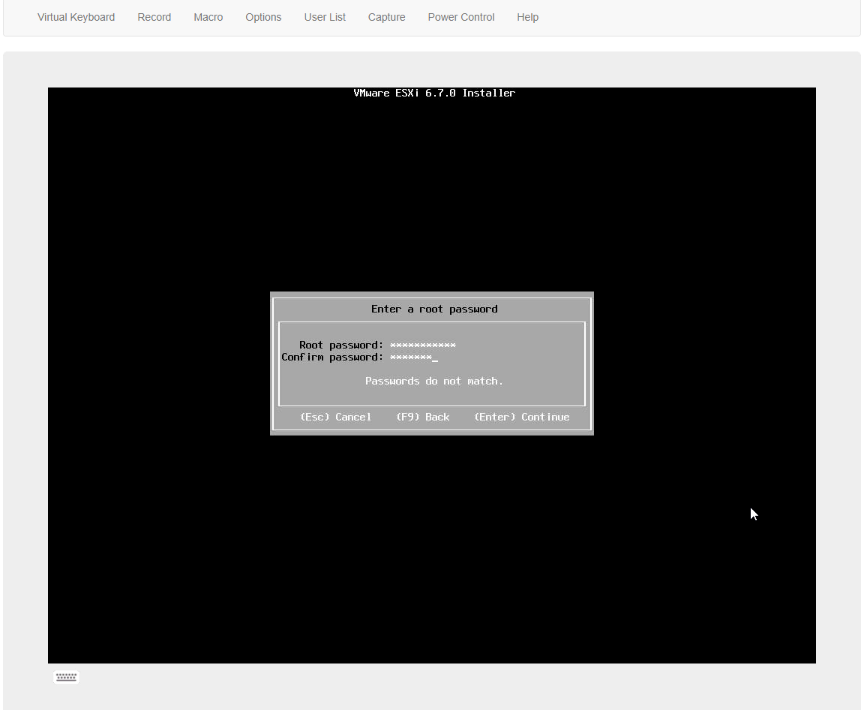Click the (Esc) Cancel option
The image size is (867, 710).
(x=336, y=417)
